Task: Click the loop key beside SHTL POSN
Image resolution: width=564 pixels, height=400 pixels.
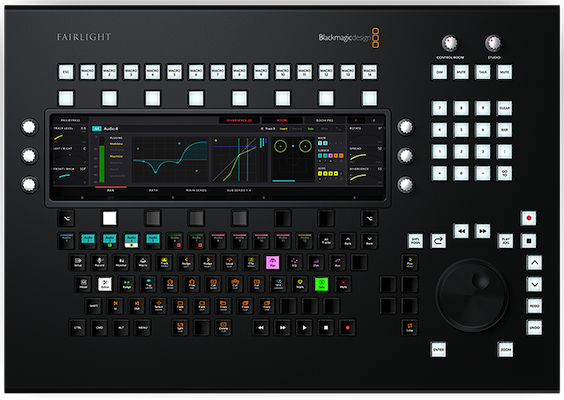Action: point(438,241)
